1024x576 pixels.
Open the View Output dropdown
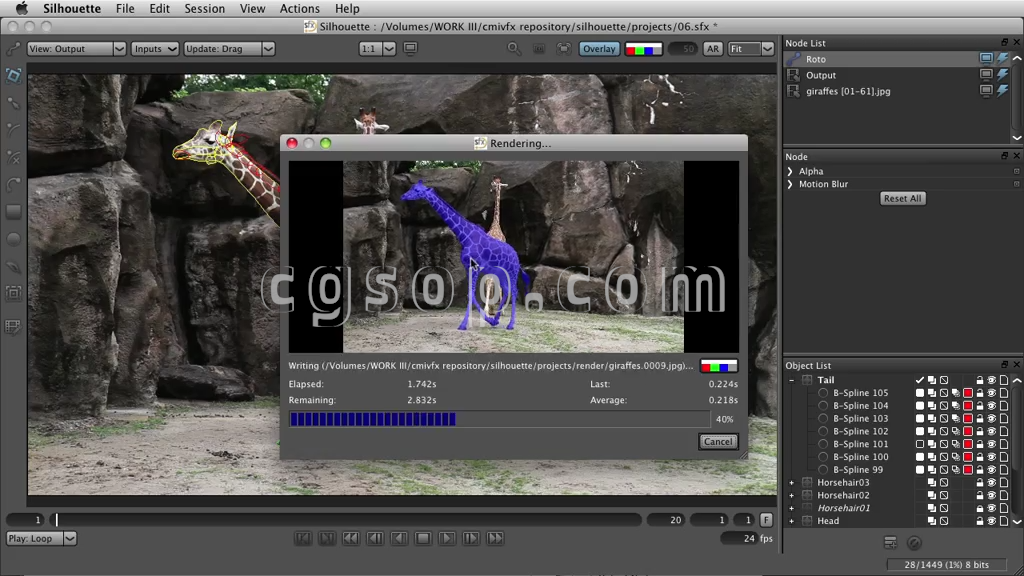tap(77, 48)
